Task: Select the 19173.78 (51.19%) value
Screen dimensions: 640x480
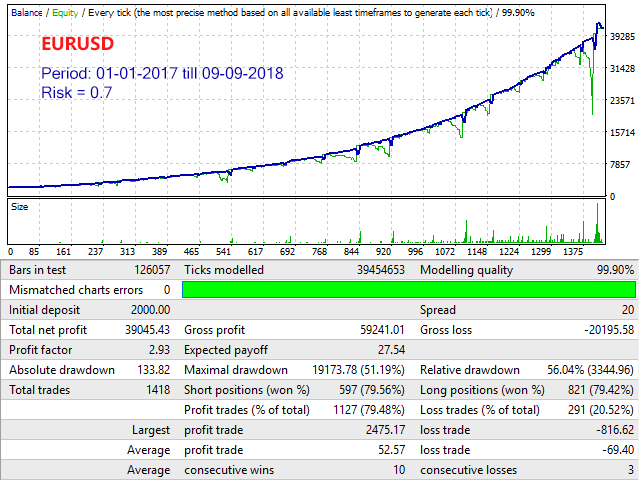Action: [x=358, y=370]
